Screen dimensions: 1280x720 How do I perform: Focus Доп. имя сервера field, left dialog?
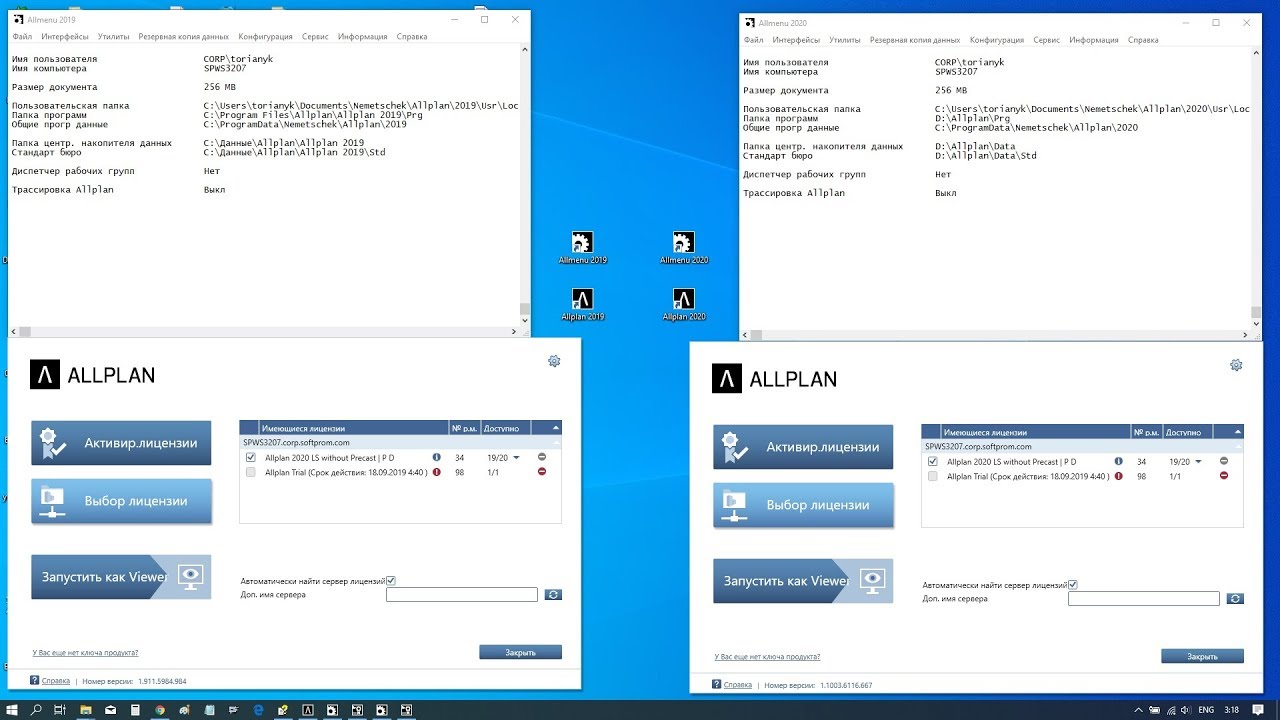pyautogui.click(x=462, y=595)
